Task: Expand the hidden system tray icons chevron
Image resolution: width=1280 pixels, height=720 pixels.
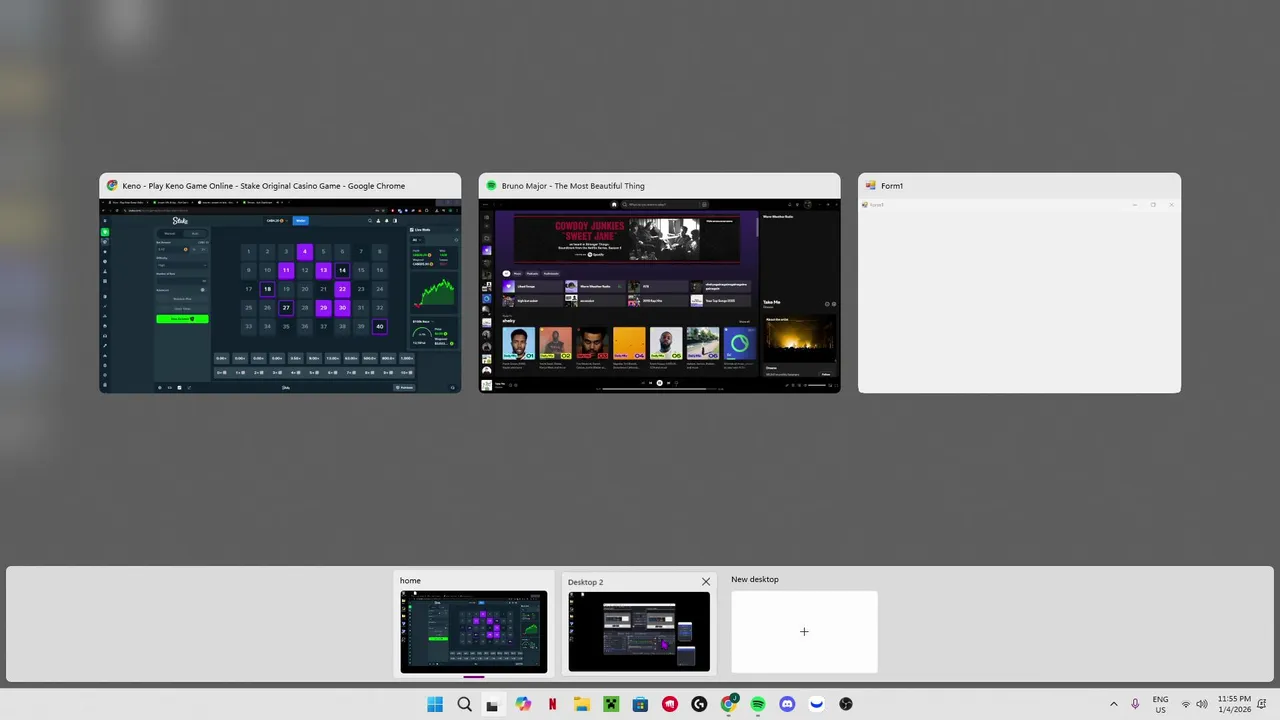Action: pos(1114,704)
